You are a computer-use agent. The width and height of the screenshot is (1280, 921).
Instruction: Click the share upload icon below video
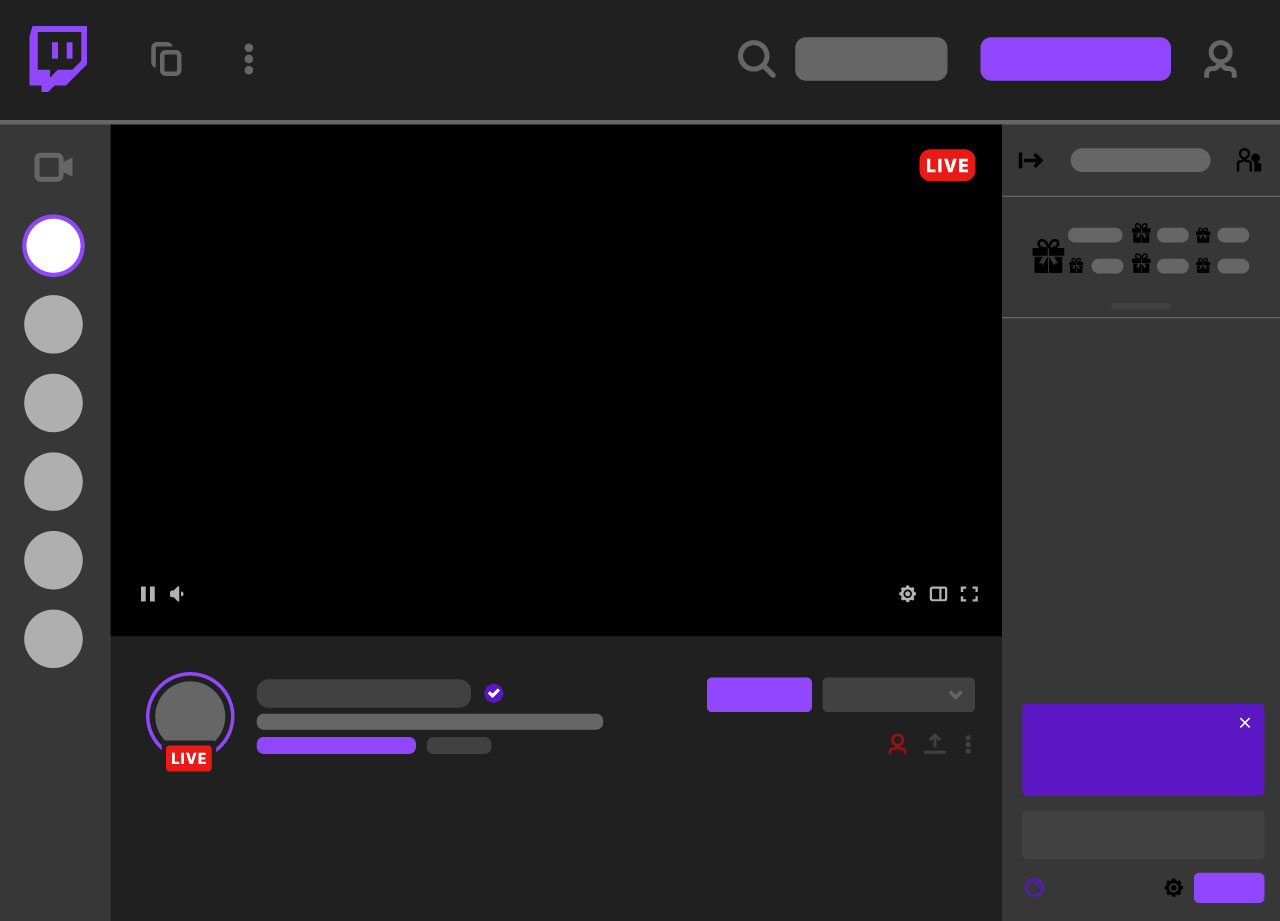pyautogui.click(x=935, y=744)
